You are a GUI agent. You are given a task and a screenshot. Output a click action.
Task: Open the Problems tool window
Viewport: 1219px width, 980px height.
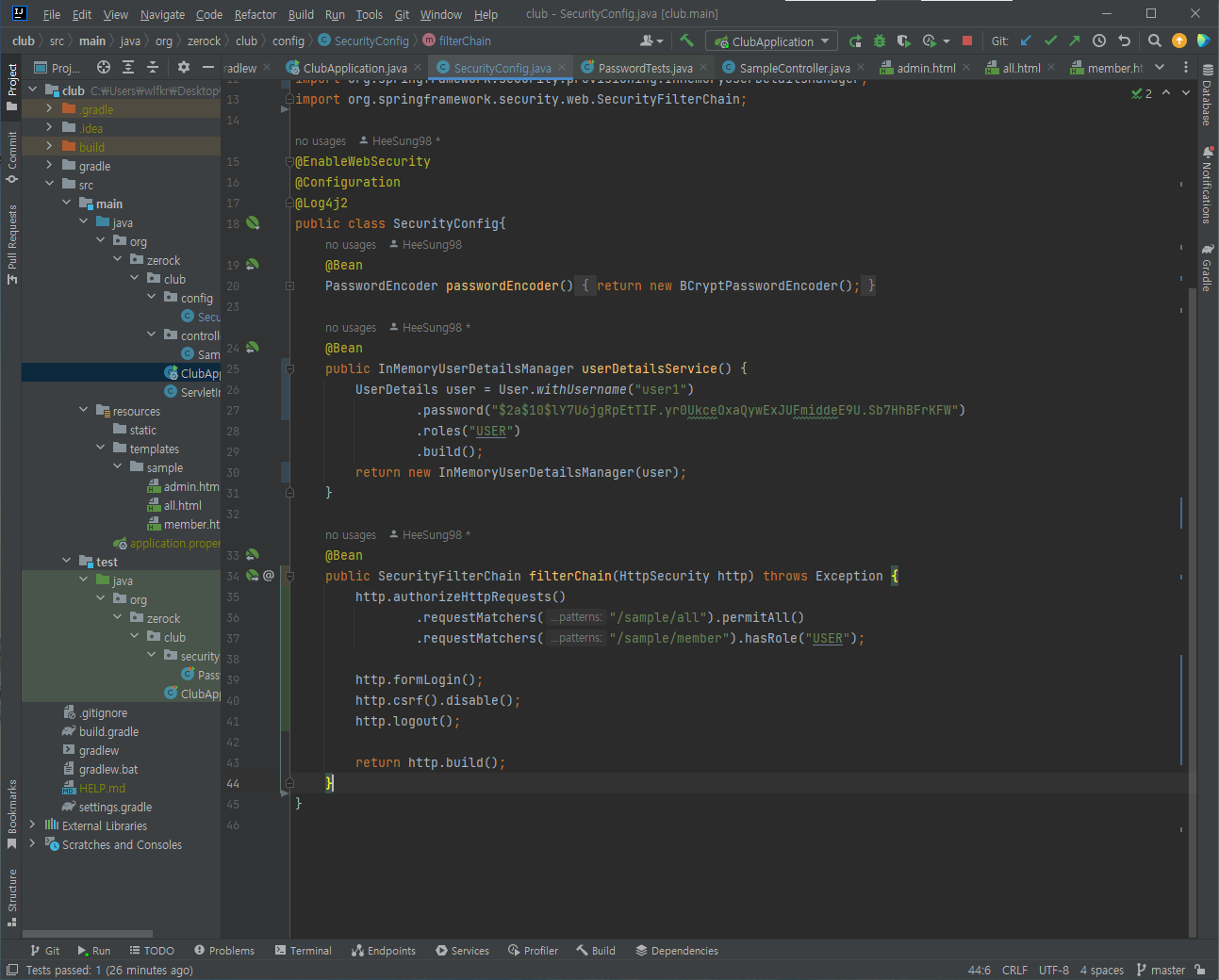[x=224, y=951]
